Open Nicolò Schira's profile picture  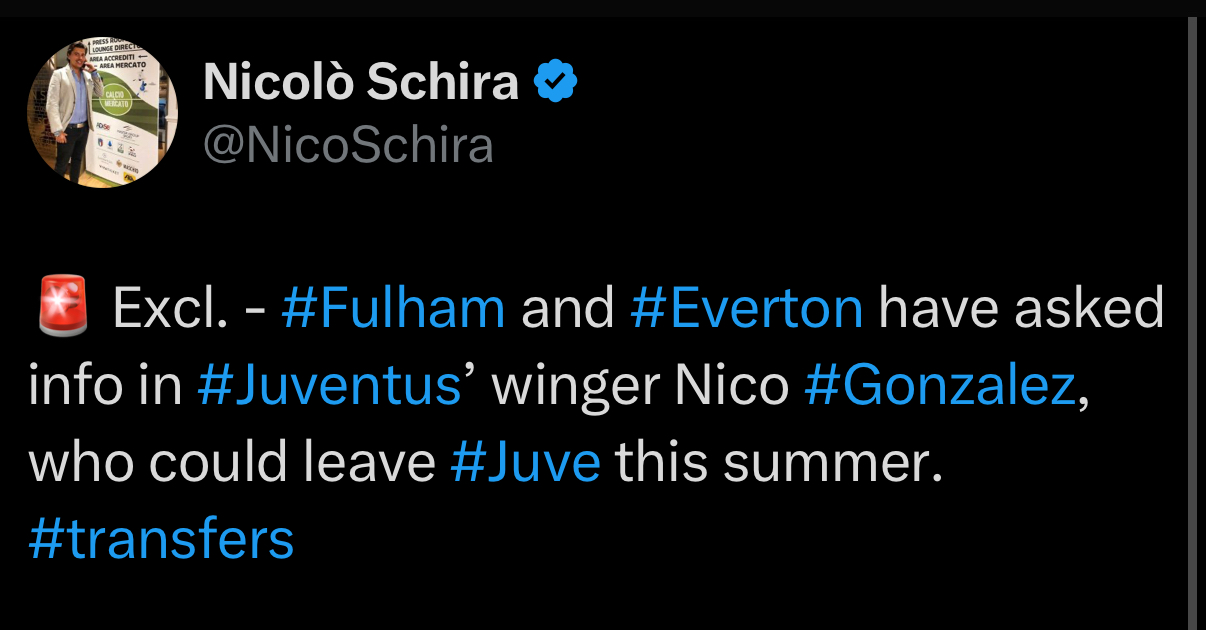click(103, 113)
